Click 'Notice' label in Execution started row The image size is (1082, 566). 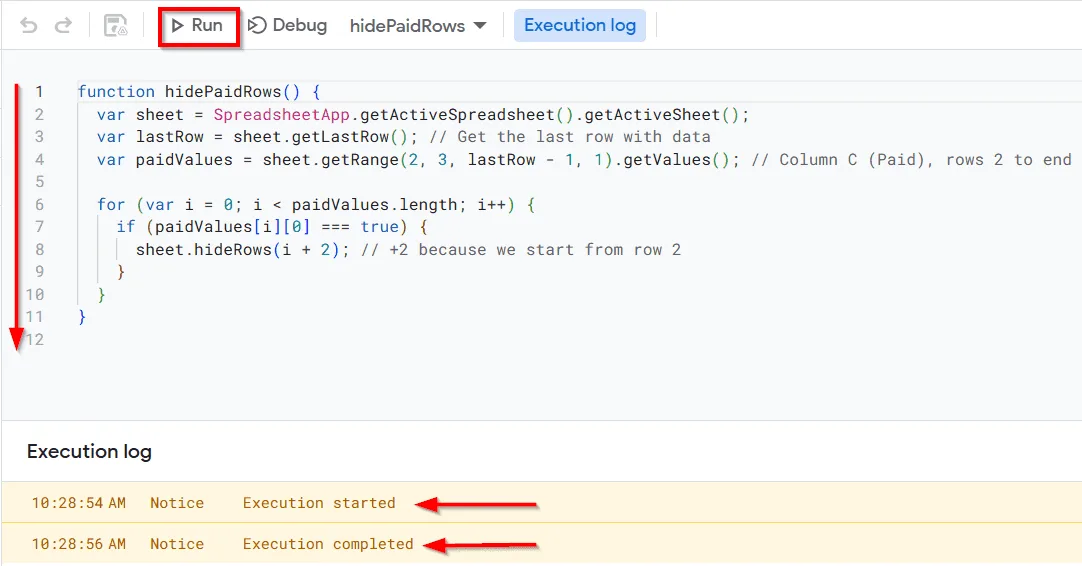177,503
